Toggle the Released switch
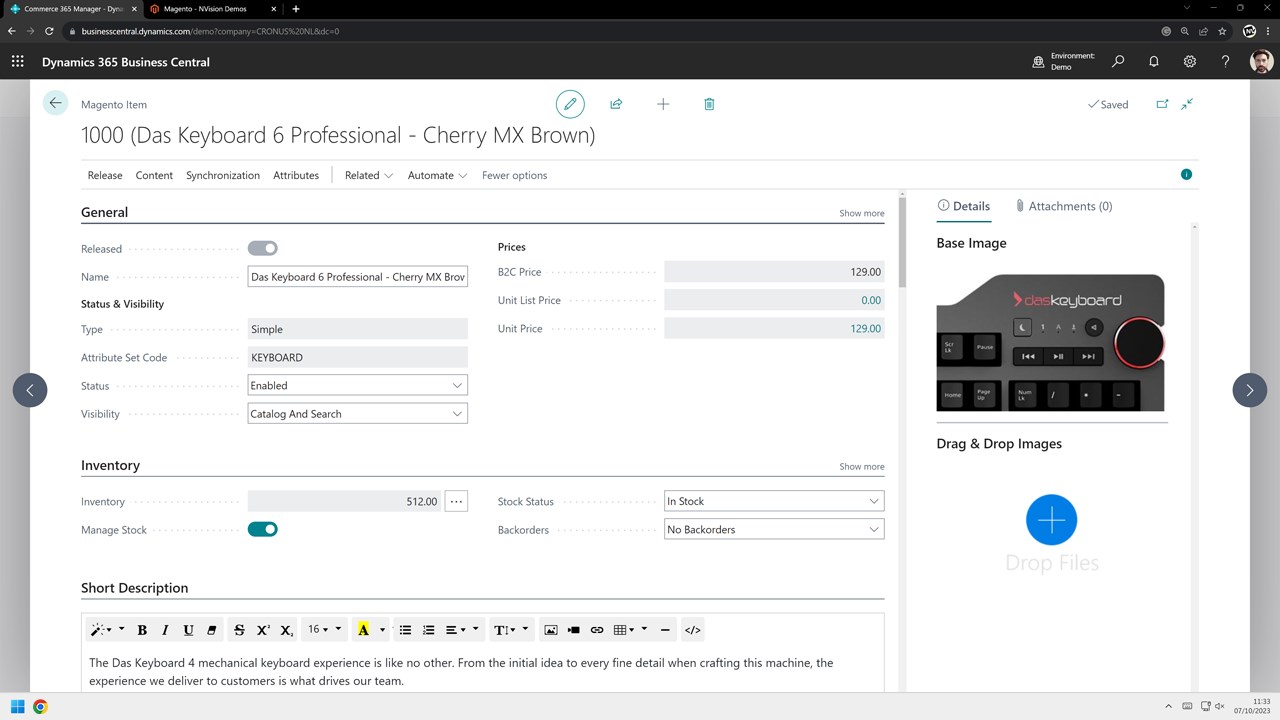 (x=263, y=248)
